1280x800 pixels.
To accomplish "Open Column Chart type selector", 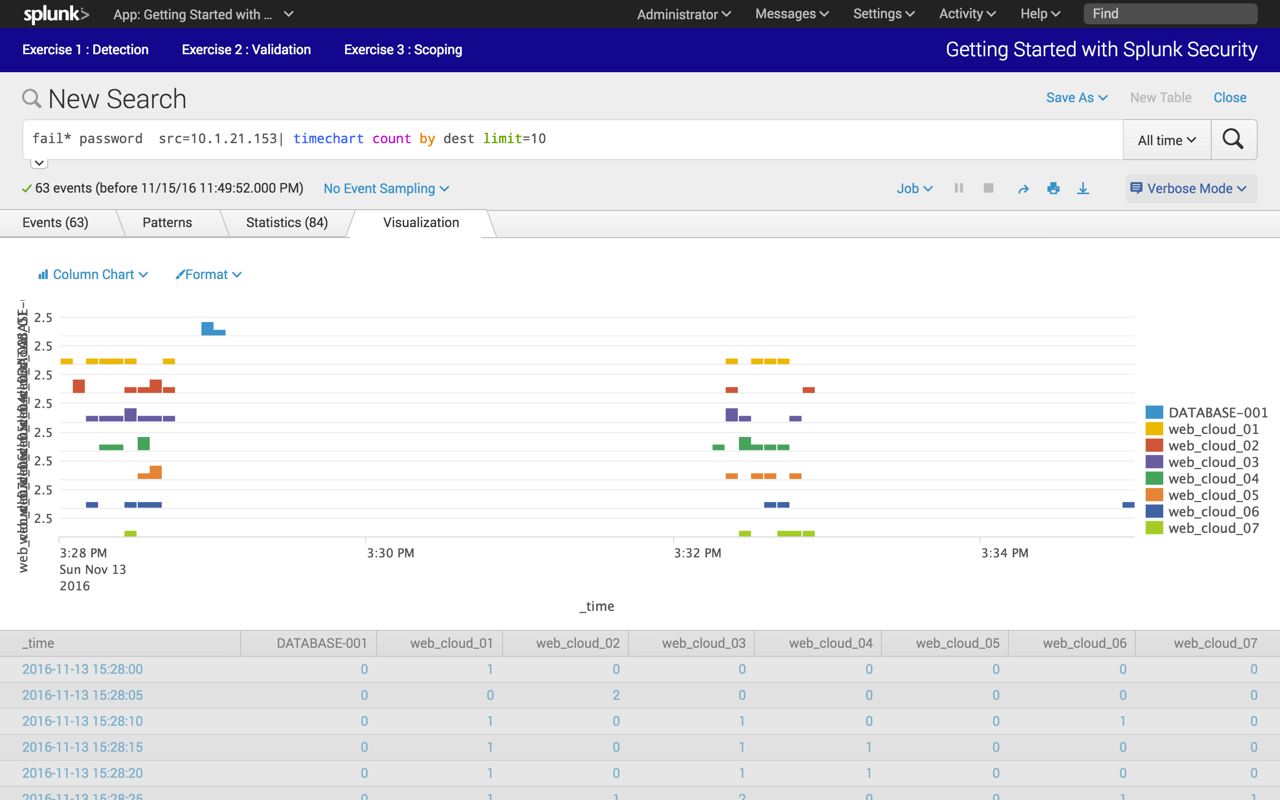I will [x=93, y=274].
